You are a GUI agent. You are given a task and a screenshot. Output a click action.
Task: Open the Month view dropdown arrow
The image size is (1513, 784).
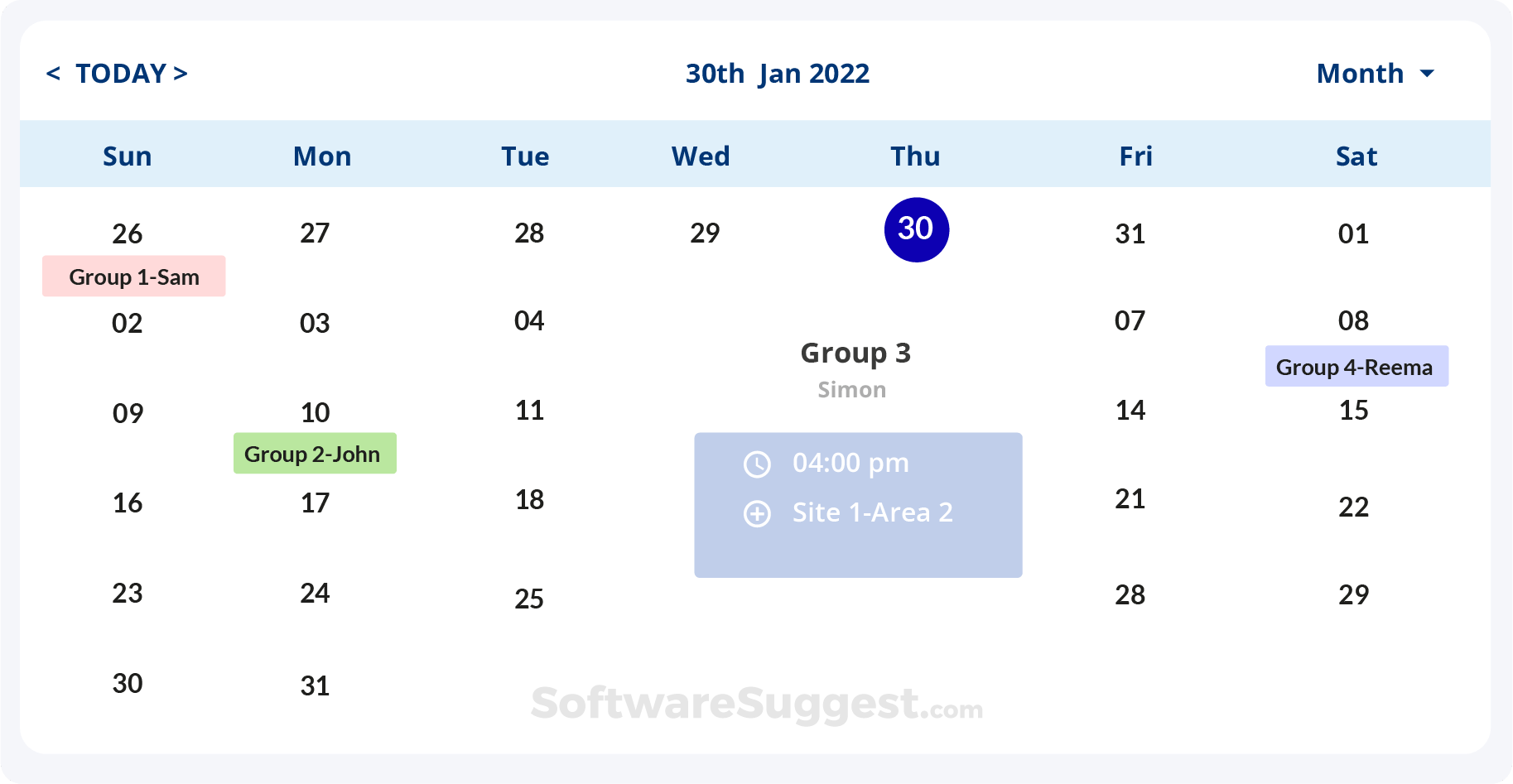point(1427,74)
